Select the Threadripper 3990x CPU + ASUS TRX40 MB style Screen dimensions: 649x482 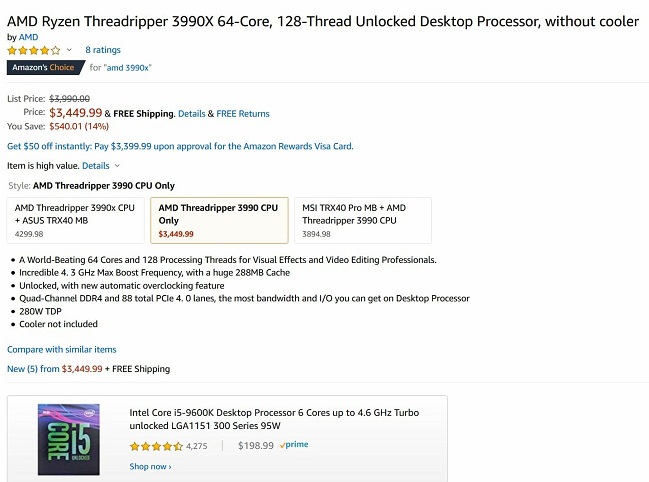(x=76, y=220)
